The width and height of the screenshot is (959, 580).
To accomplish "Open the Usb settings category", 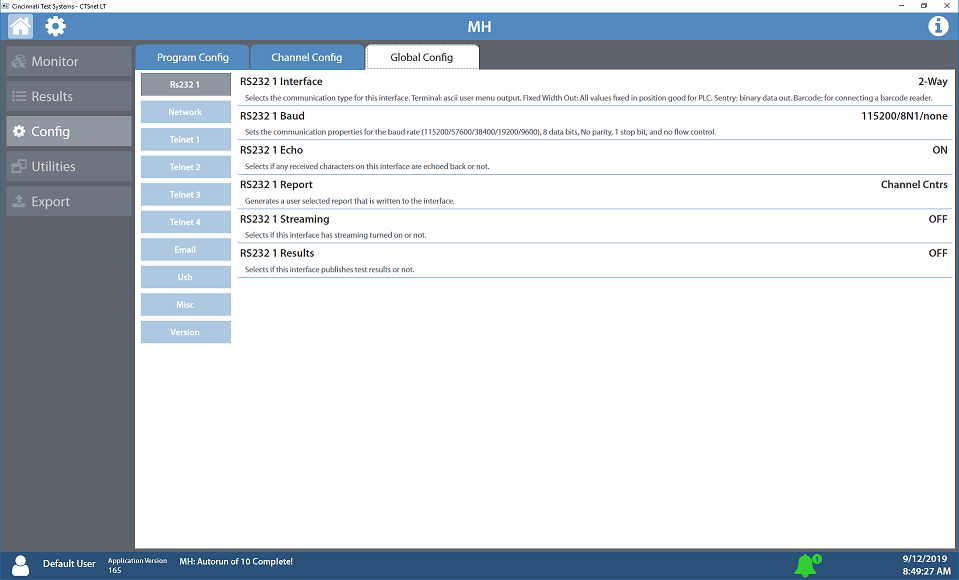I will click(185, 277).
